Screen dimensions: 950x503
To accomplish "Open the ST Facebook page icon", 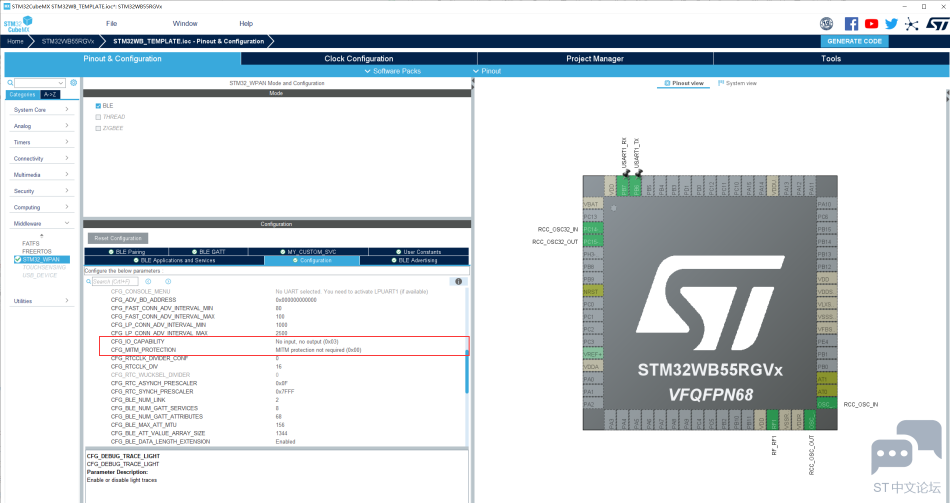I will click(x=851, y=24).
